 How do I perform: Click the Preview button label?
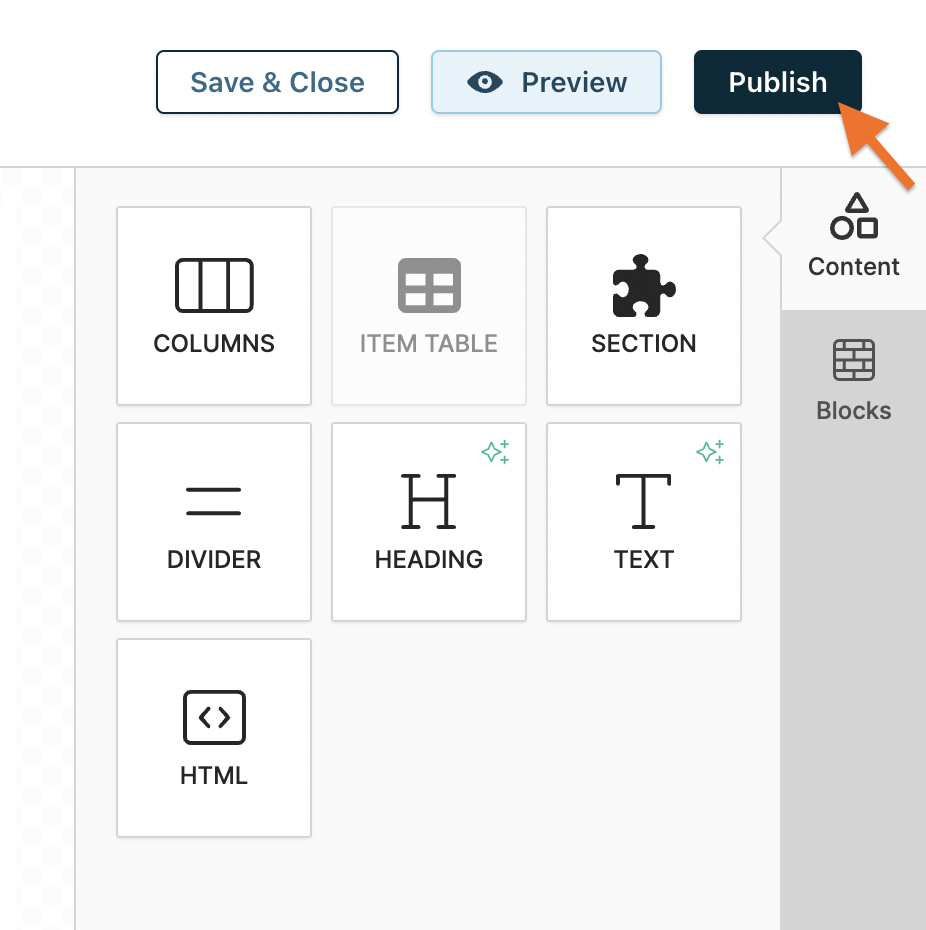click(x=574, y=82)
